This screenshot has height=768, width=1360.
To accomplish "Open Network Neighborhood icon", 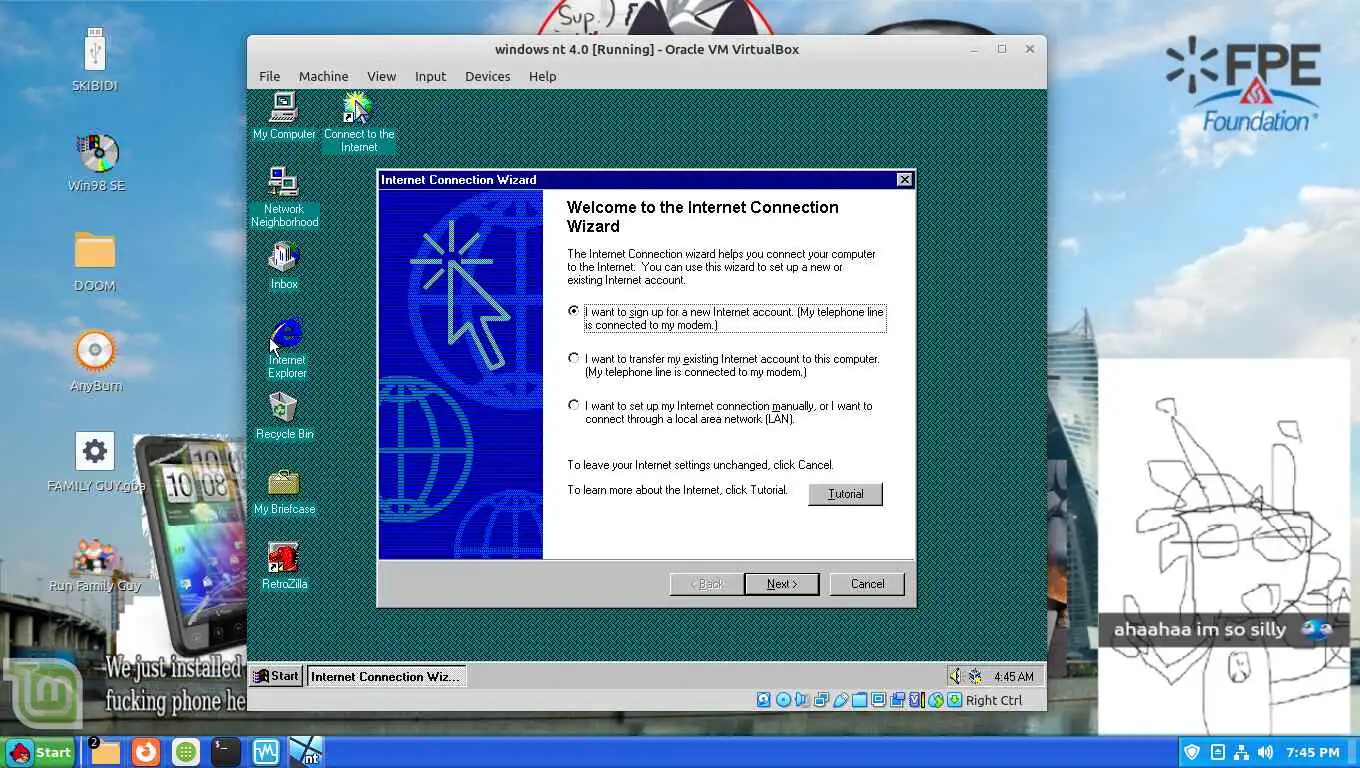I will pyautogui.click(x=284, y=197).
